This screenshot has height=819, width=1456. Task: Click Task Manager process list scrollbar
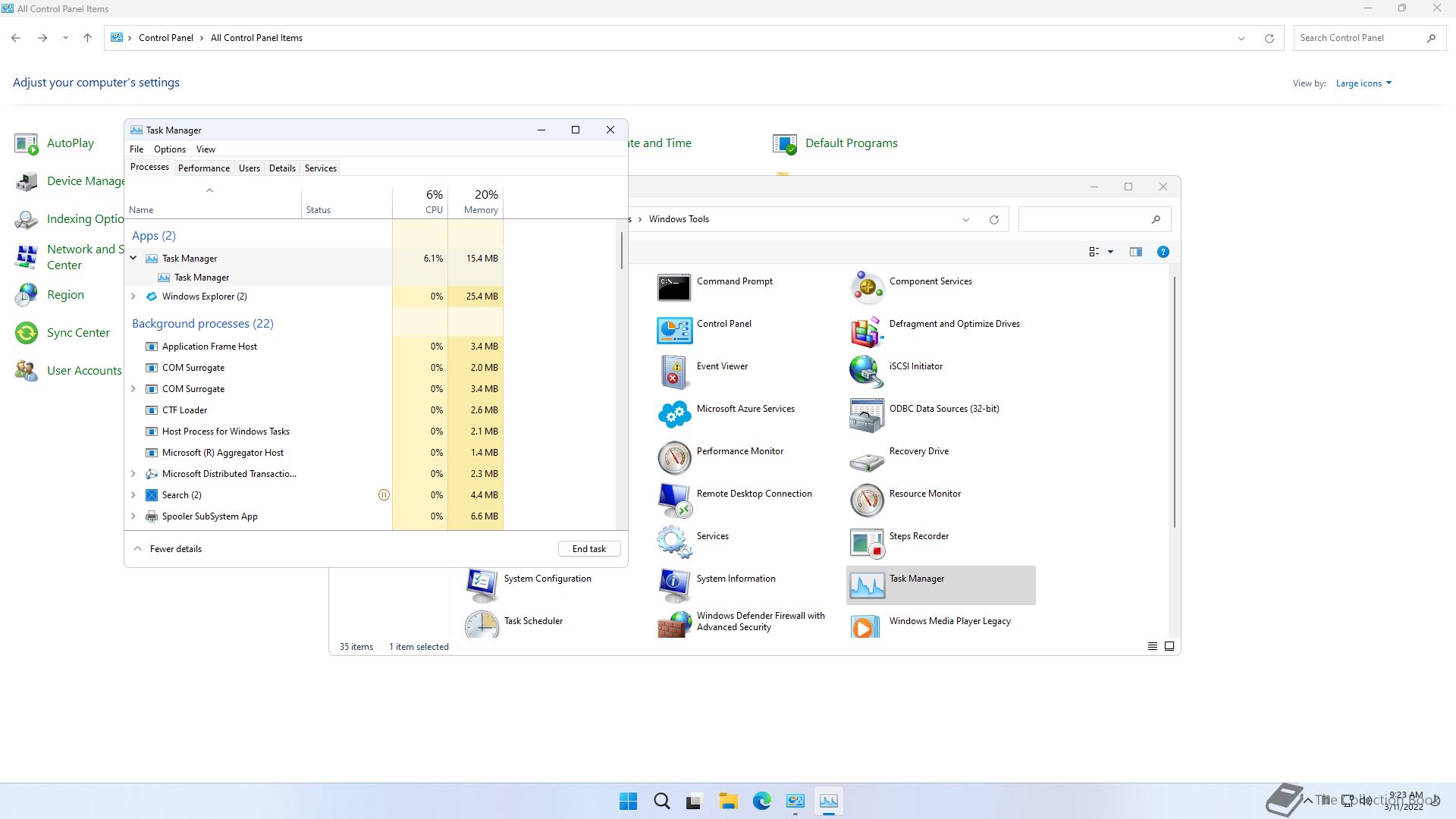pos(622,250)
